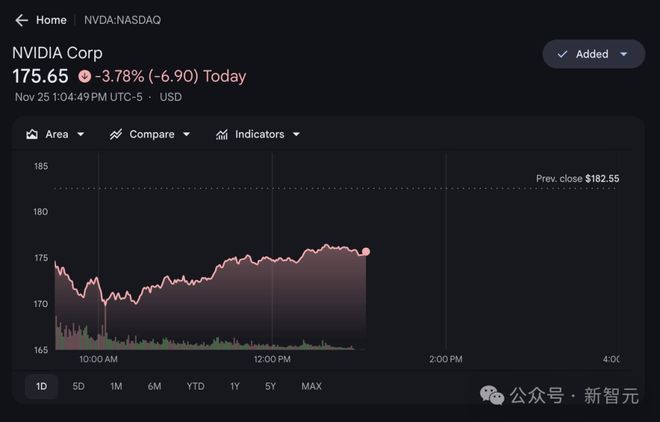Click the red down-arrow price change icon
Screen dimensions: 660x422
pyautogui.click(x=84, y=76)
